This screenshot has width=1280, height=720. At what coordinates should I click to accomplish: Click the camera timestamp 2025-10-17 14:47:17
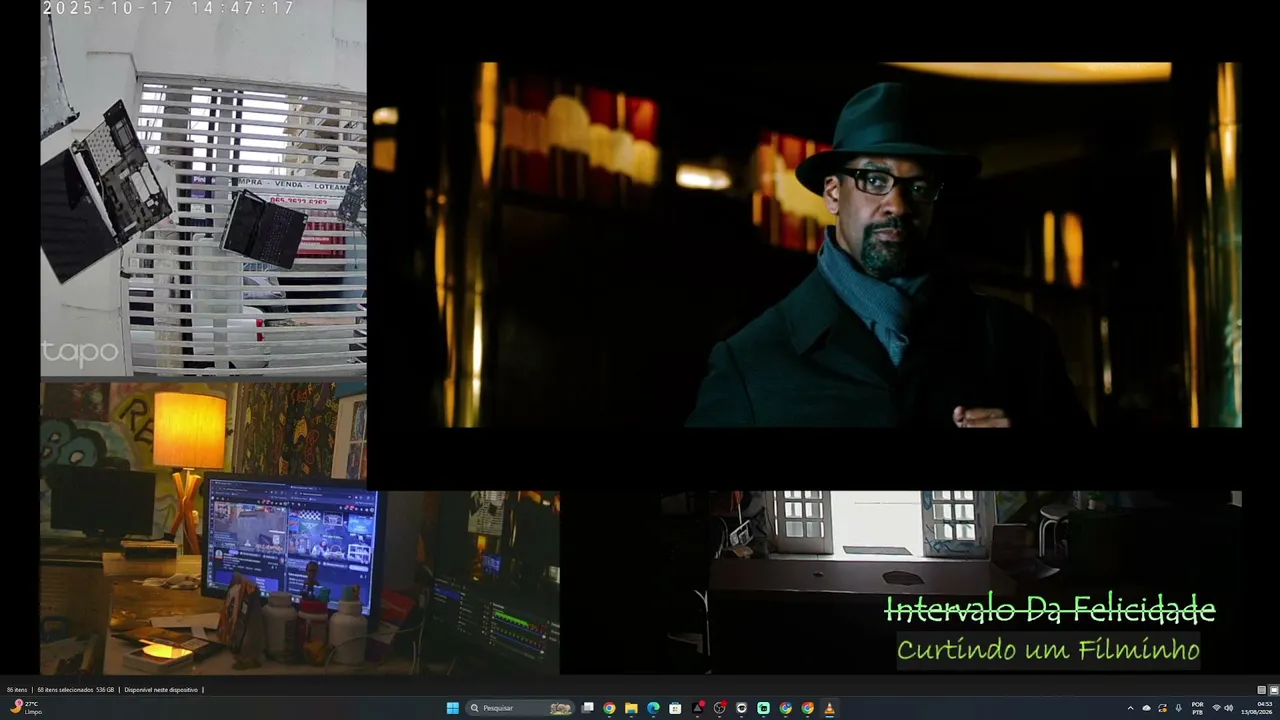pyautogui.click(x=168, y=8)
